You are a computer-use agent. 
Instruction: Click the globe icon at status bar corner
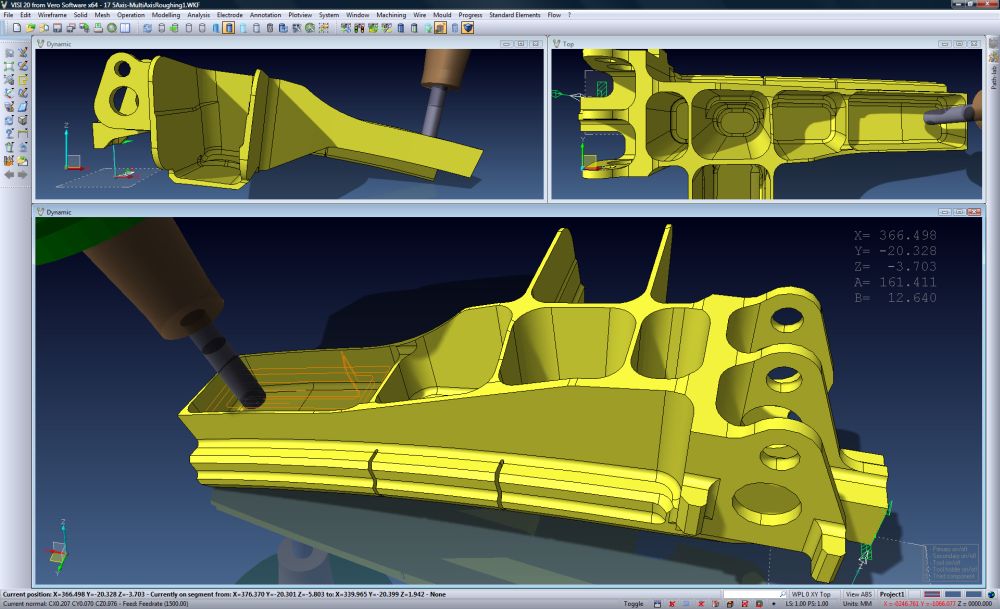[992, 595]
